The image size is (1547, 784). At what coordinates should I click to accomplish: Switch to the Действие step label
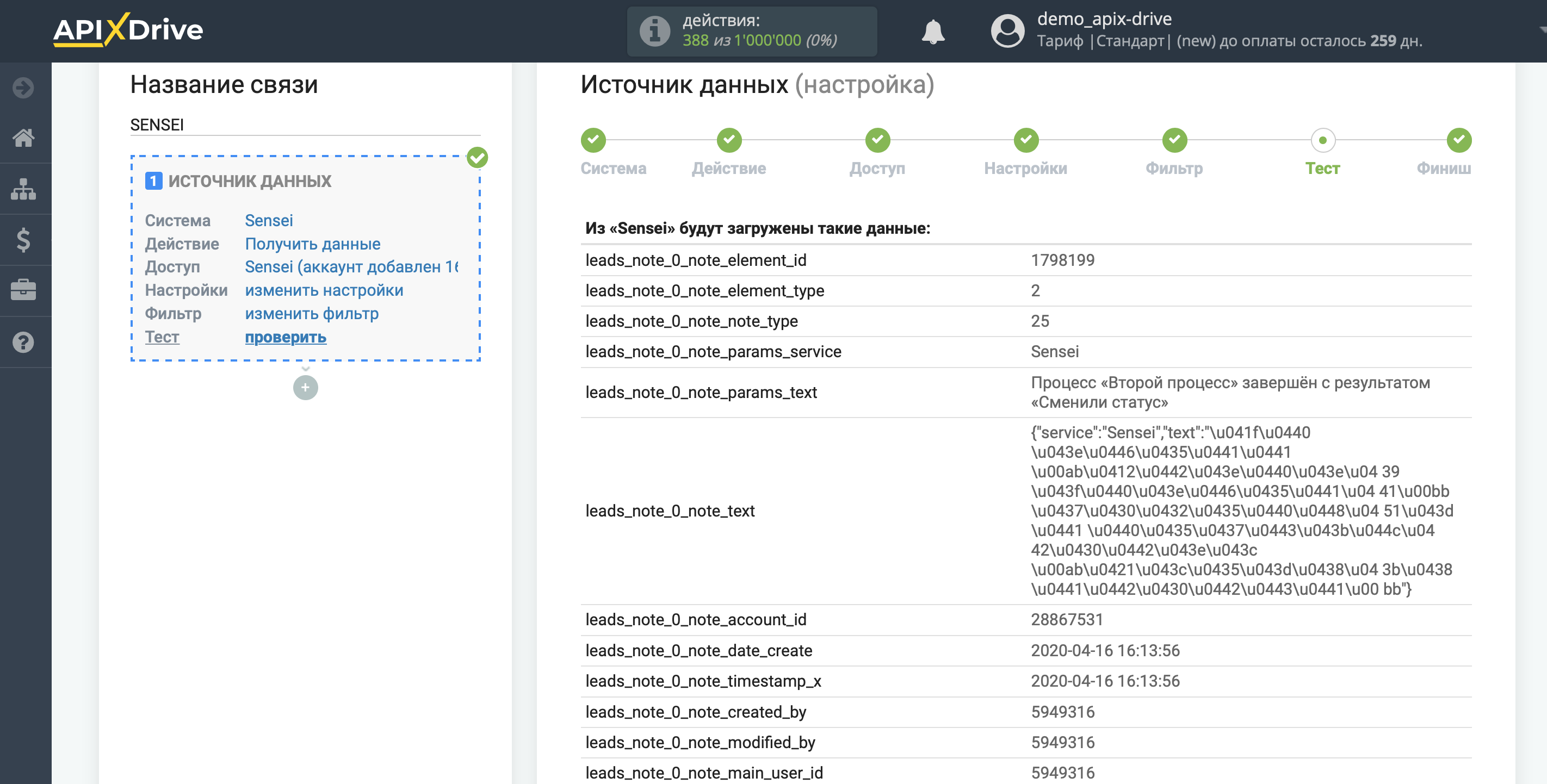728,168
